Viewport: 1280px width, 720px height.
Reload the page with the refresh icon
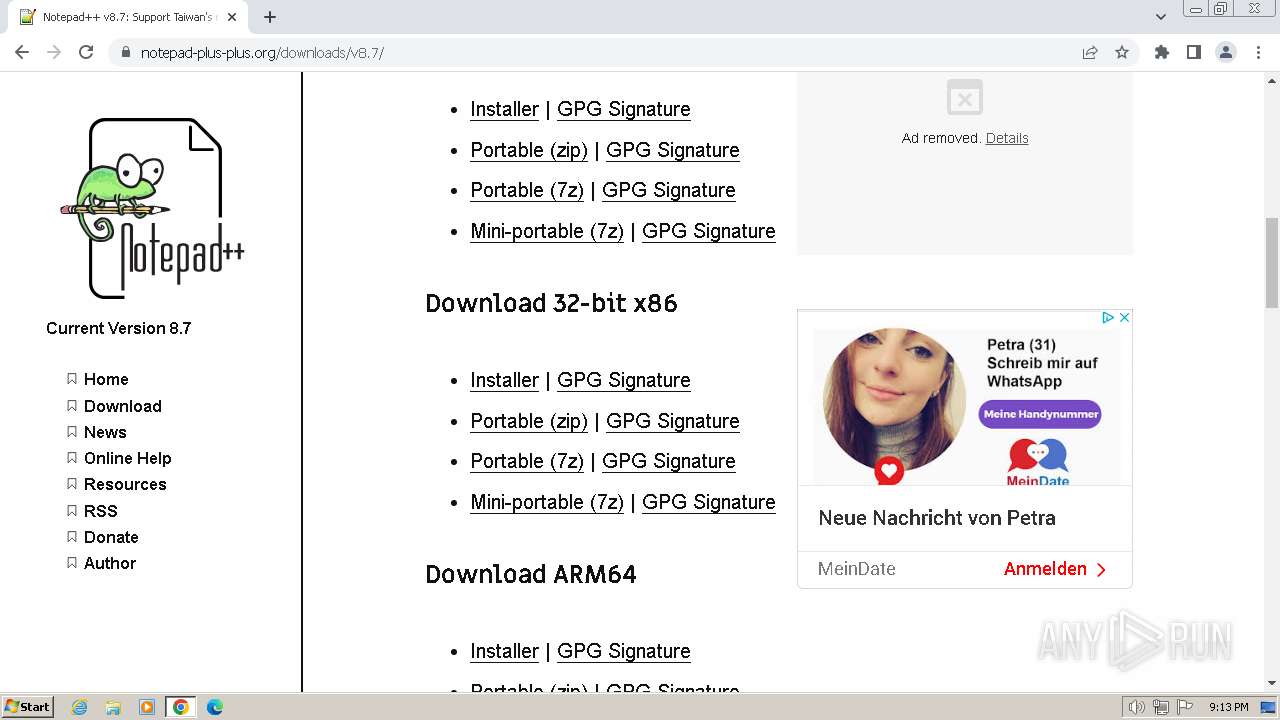click(x=86, y=52)
